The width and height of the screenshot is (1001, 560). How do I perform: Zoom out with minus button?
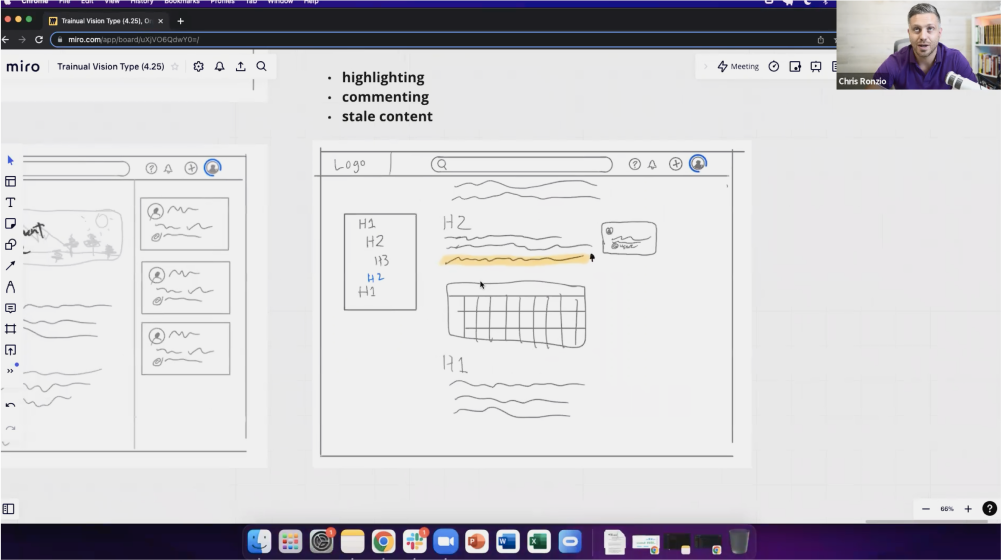926,509
